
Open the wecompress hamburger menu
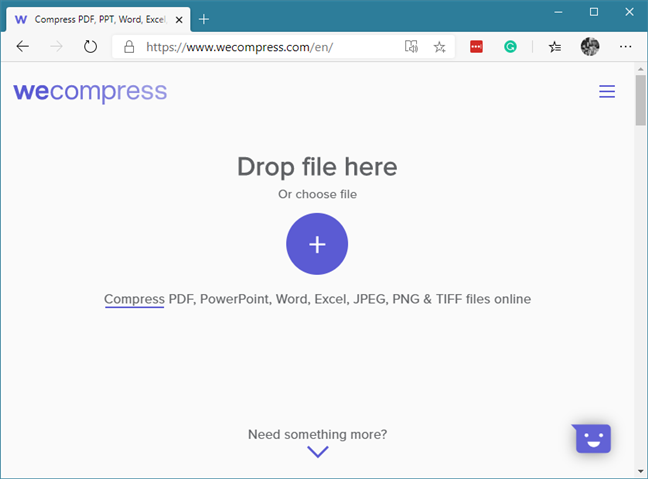[x=607, y=91]
